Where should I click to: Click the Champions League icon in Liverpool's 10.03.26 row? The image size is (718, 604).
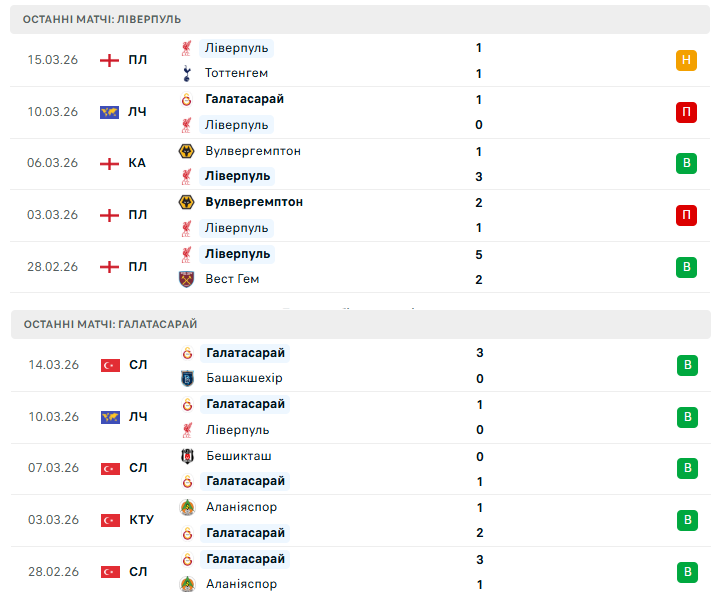pyautogui.click(x=110, y=112)
